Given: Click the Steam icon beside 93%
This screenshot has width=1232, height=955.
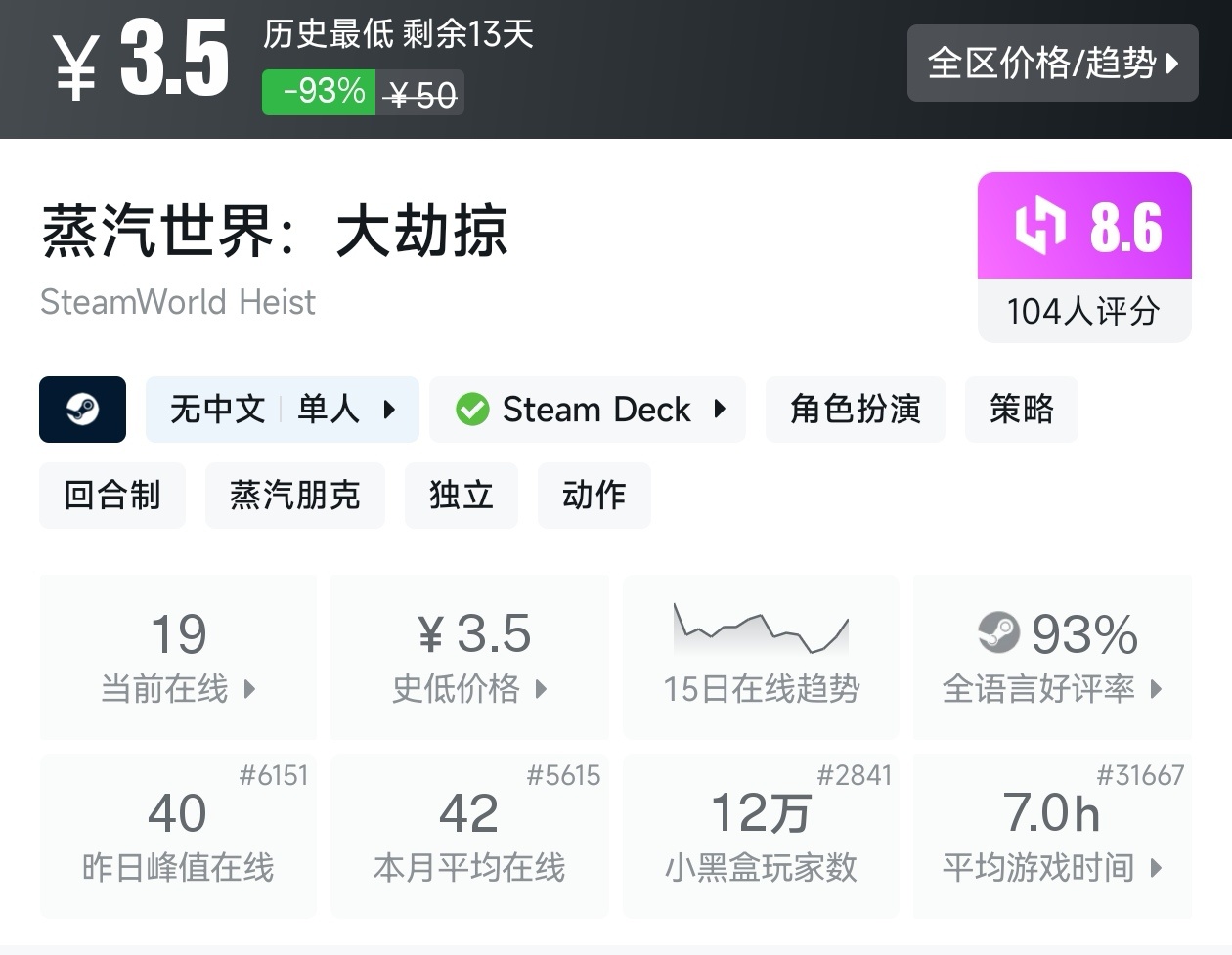Looking at the screenshot, I should point(999,633).
